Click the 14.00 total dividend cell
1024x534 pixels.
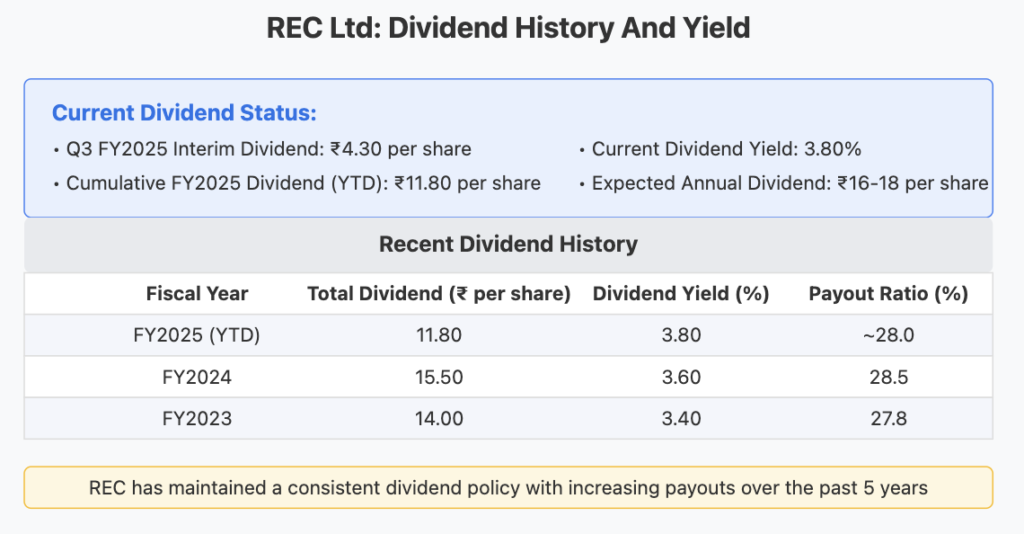(x=439, y=418)
